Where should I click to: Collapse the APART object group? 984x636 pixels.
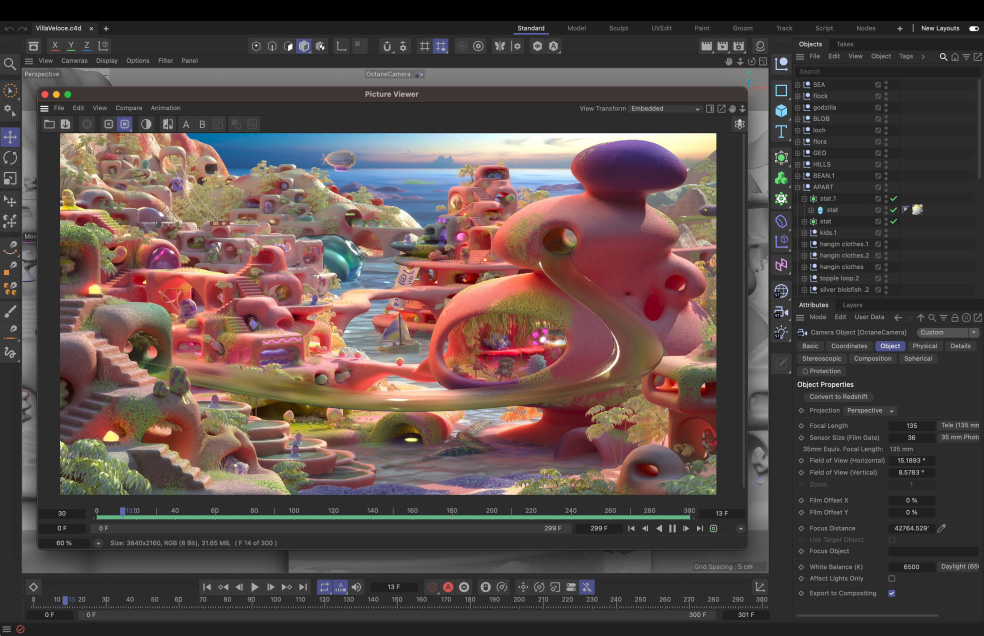[x=798, y=187]
